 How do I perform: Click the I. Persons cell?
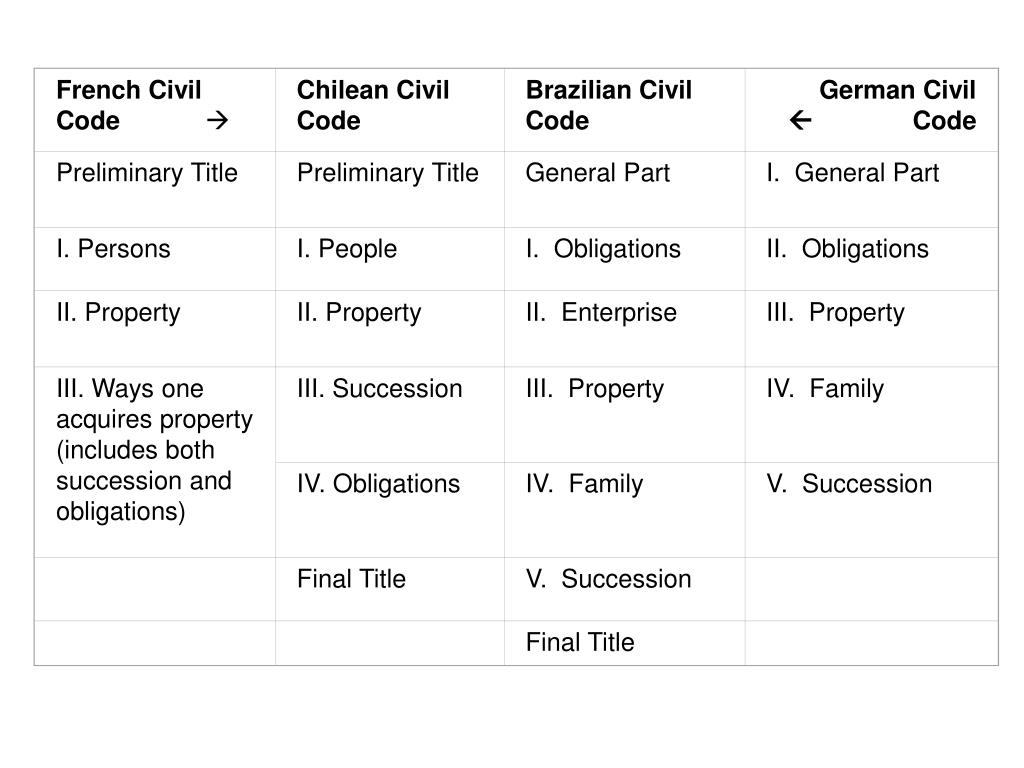pyautogui.click(x=155, y=259)
